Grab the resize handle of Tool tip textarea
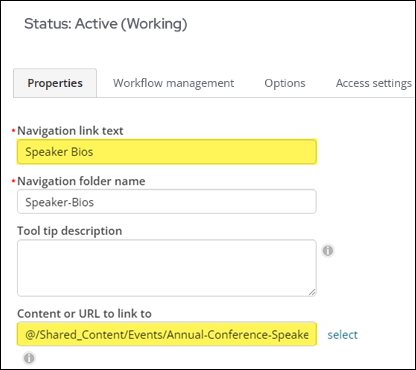This screenshot has width=416, height=370. pyautogui.click(x=312, y=292)
